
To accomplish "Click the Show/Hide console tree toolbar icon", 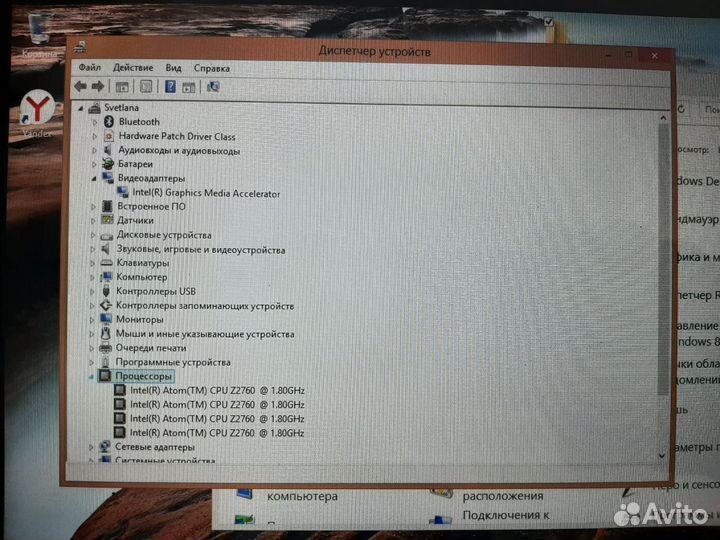I will (x=122, y=86).
